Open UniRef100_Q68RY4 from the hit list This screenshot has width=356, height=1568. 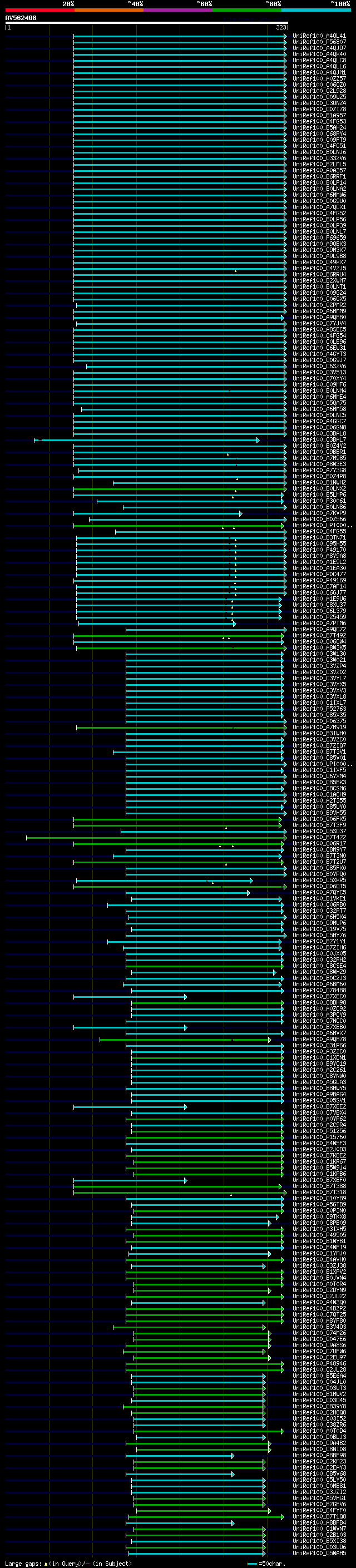(x=319, y=134)
